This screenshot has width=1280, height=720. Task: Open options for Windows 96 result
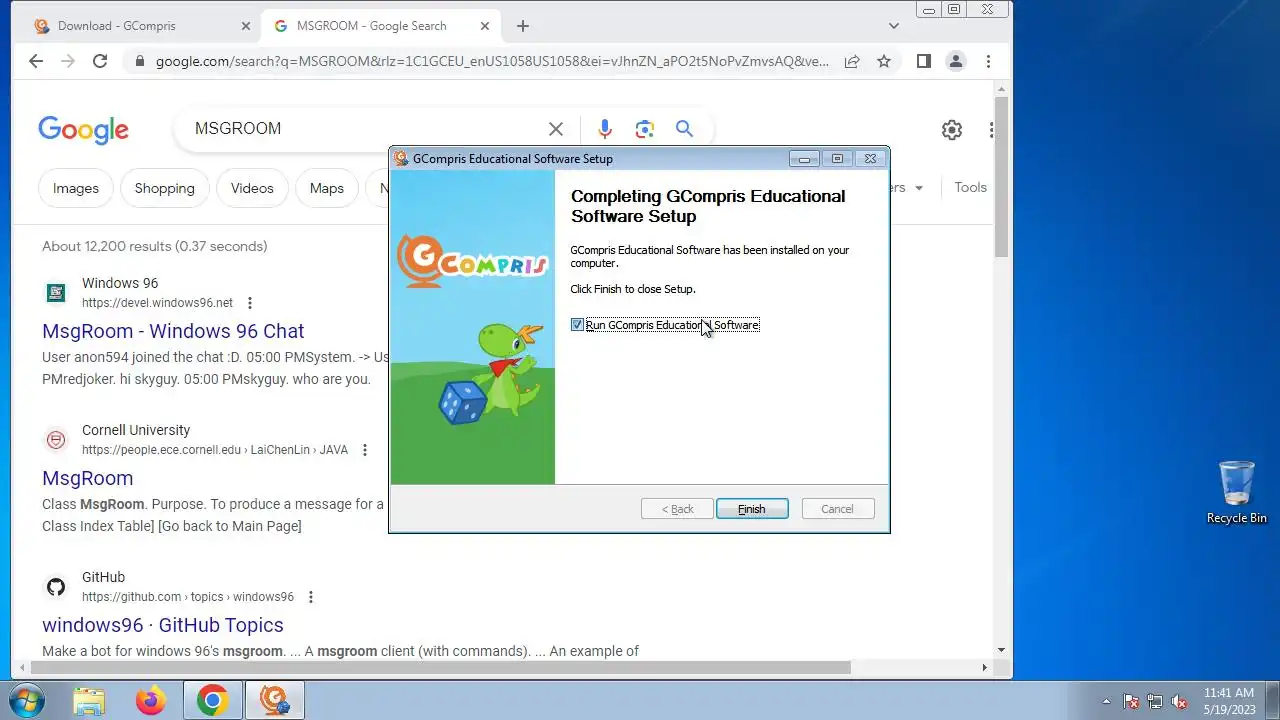tap(250, 303)
